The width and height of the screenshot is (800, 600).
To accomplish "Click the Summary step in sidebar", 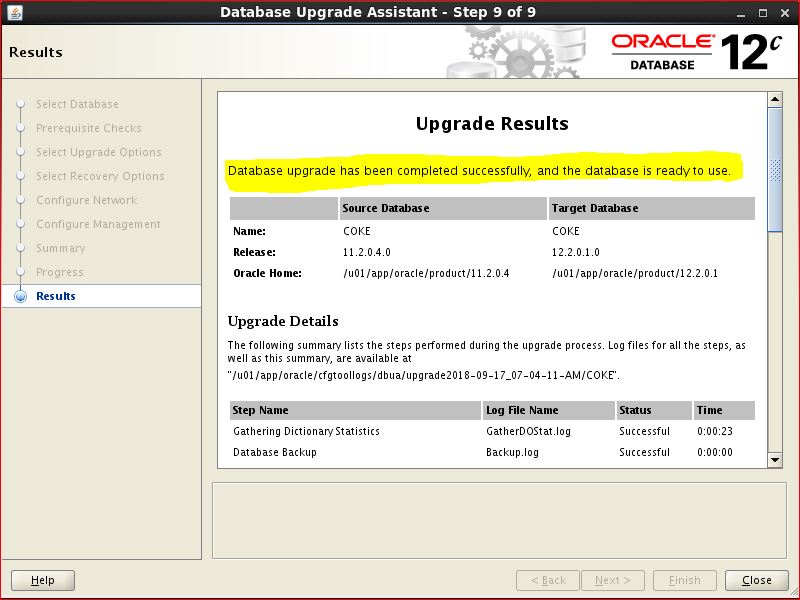I will click(60, 248).
